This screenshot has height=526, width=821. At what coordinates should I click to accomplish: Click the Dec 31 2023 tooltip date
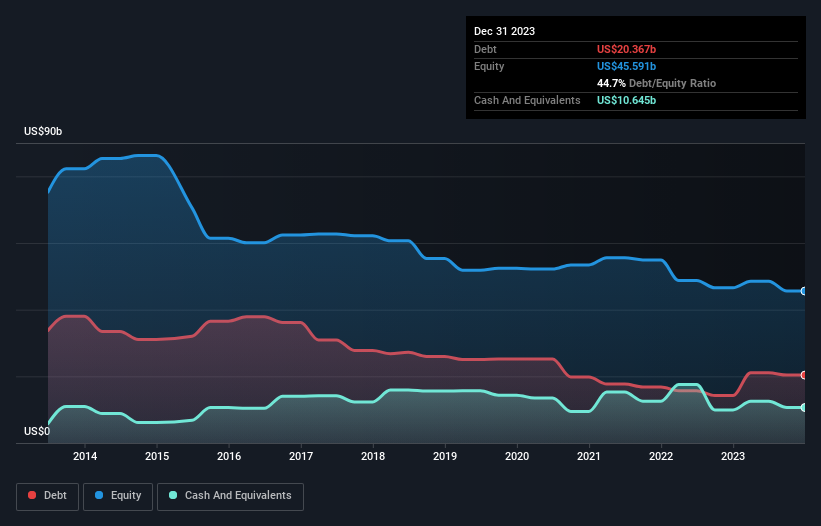[x=504, y=31]
